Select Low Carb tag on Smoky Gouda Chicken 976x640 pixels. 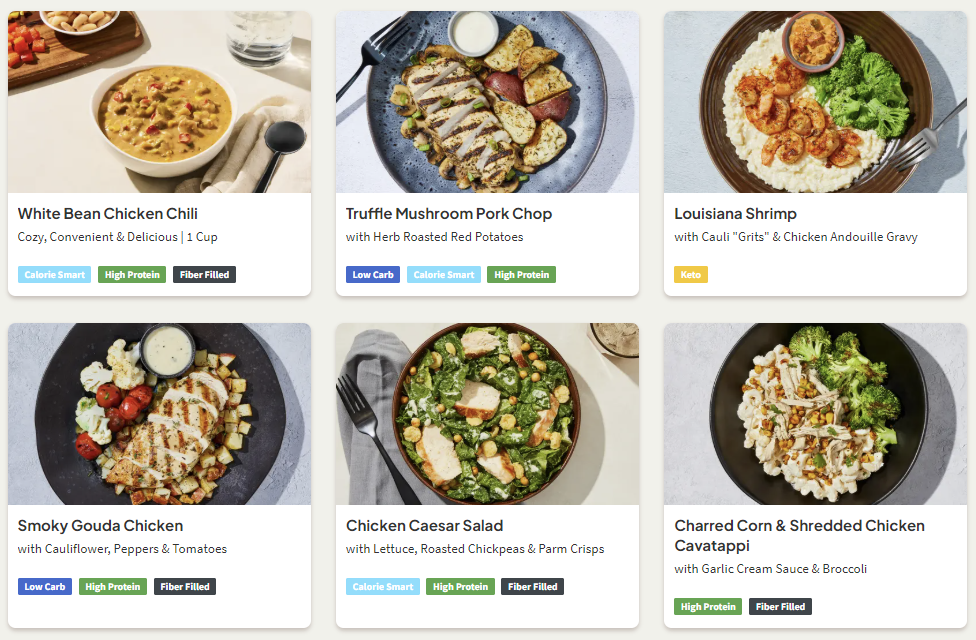[x=45, y=587]
